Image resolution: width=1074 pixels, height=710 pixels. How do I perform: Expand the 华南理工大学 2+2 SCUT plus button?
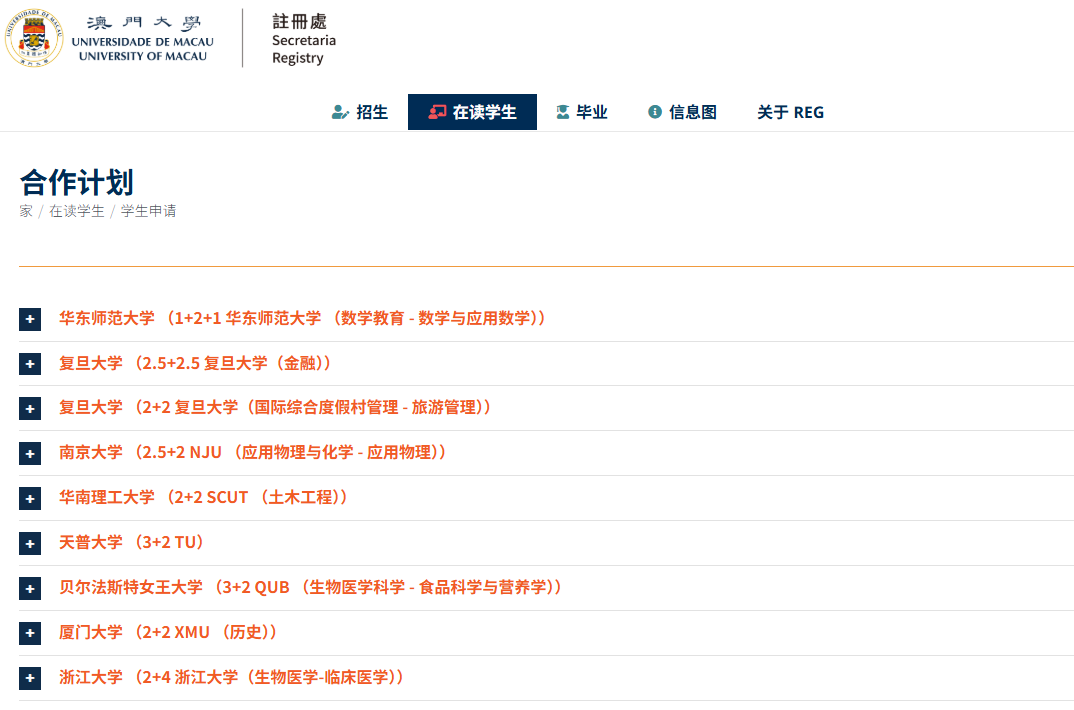pos(30,498)
